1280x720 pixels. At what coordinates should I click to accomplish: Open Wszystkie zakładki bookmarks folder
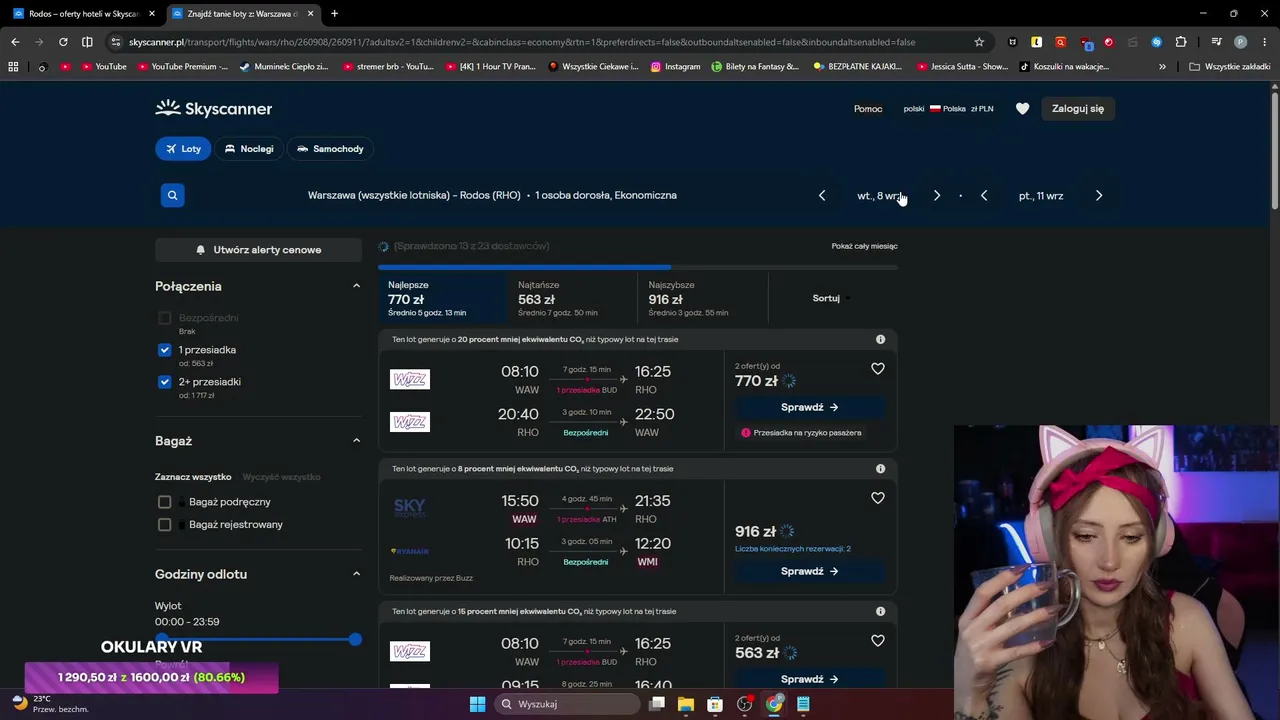tap(1230, 67)
